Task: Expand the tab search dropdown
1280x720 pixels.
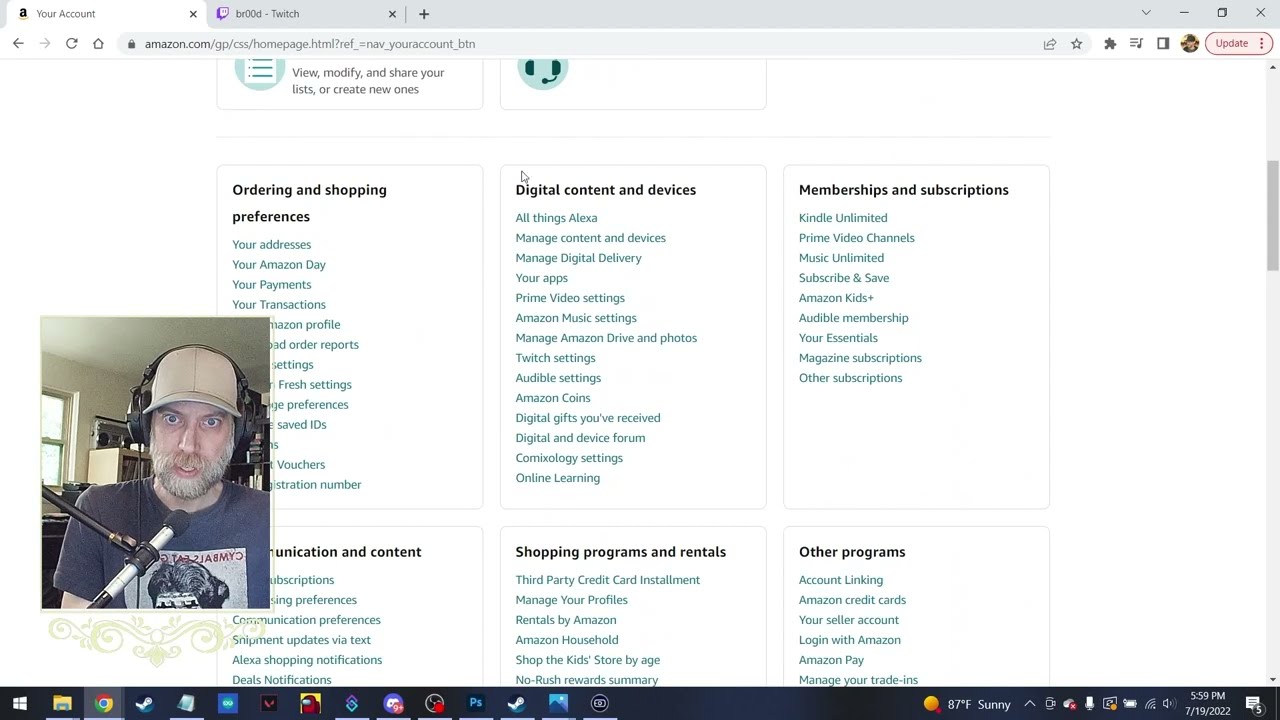Action: coord(1146,13)
